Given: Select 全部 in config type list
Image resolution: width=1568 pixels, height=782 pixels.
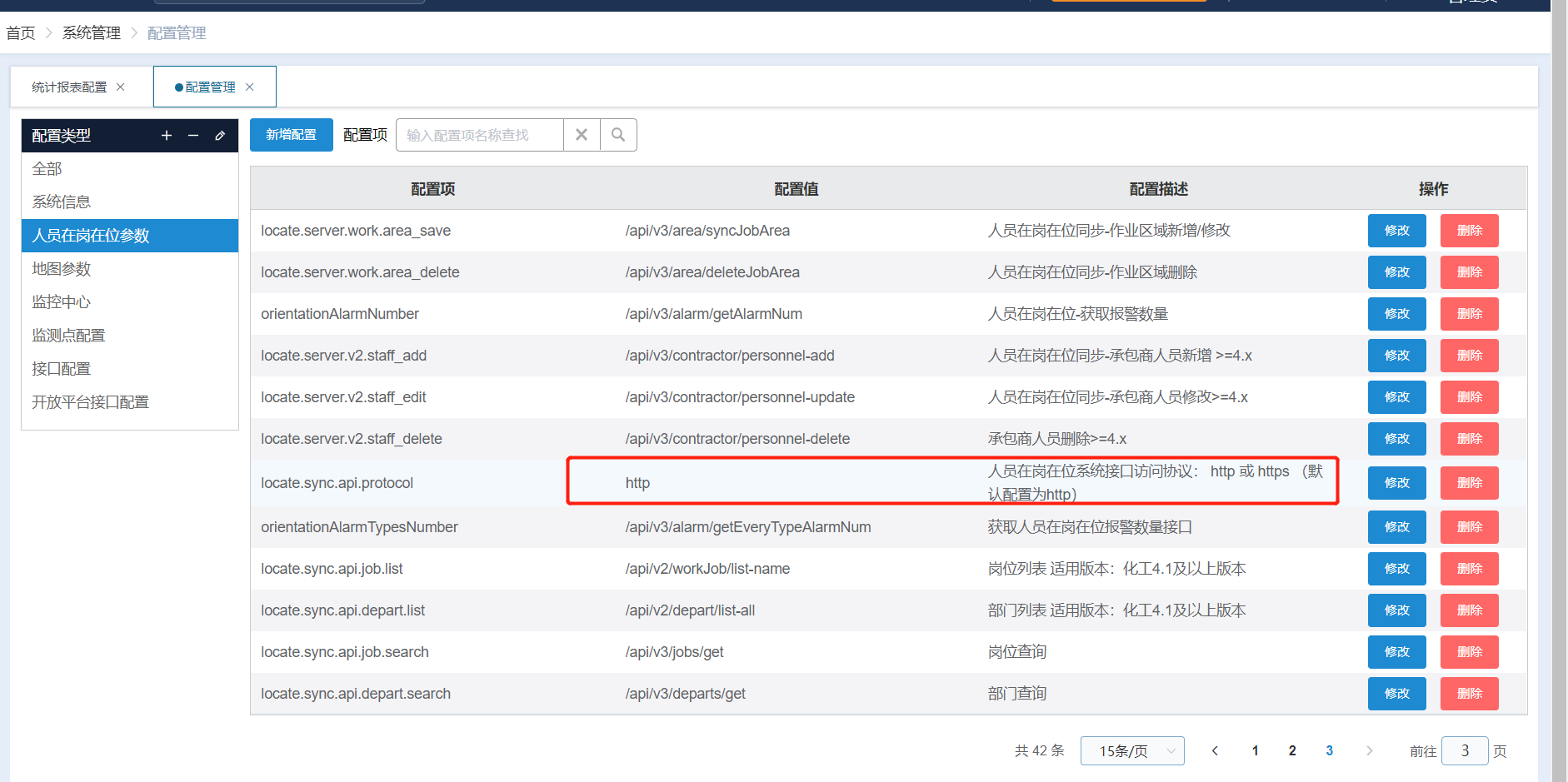Looking at the screenshot, I should click(130, 169).
